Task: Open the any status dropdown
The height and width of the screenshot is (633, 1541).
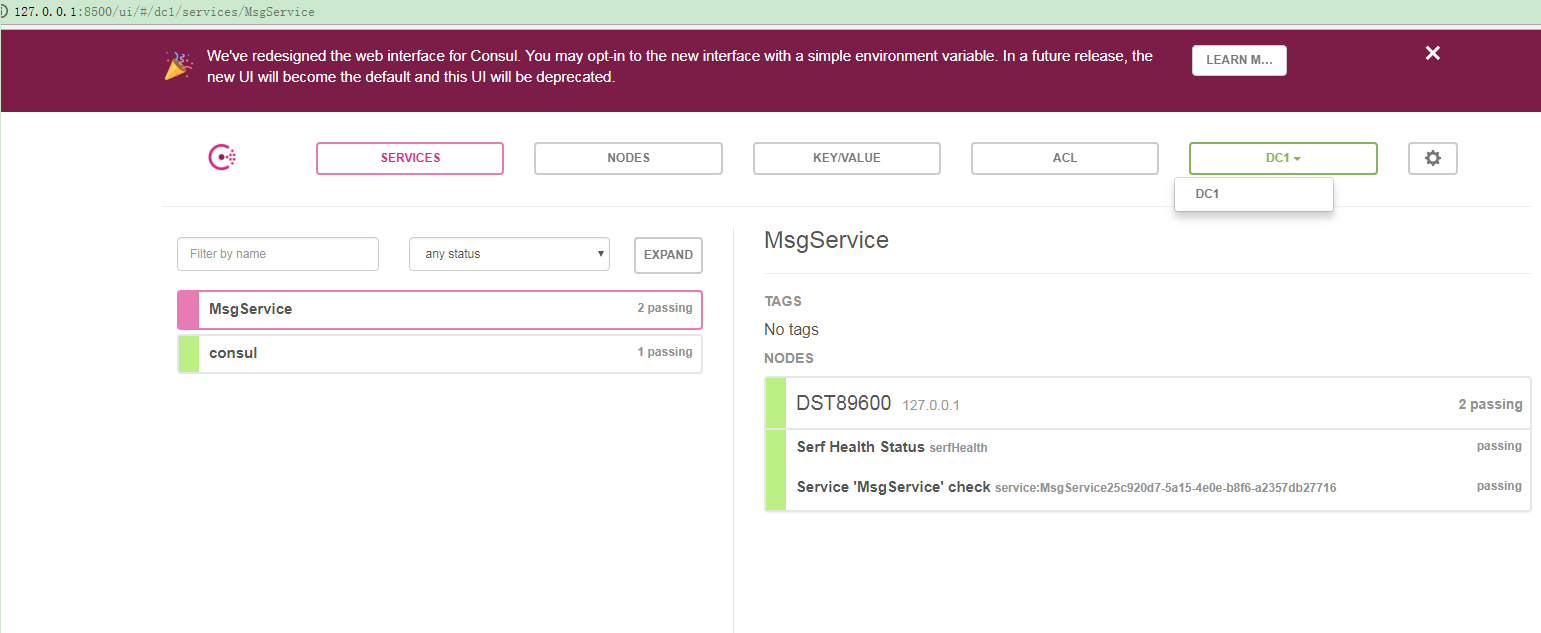Action: click(x=510, y=254)
